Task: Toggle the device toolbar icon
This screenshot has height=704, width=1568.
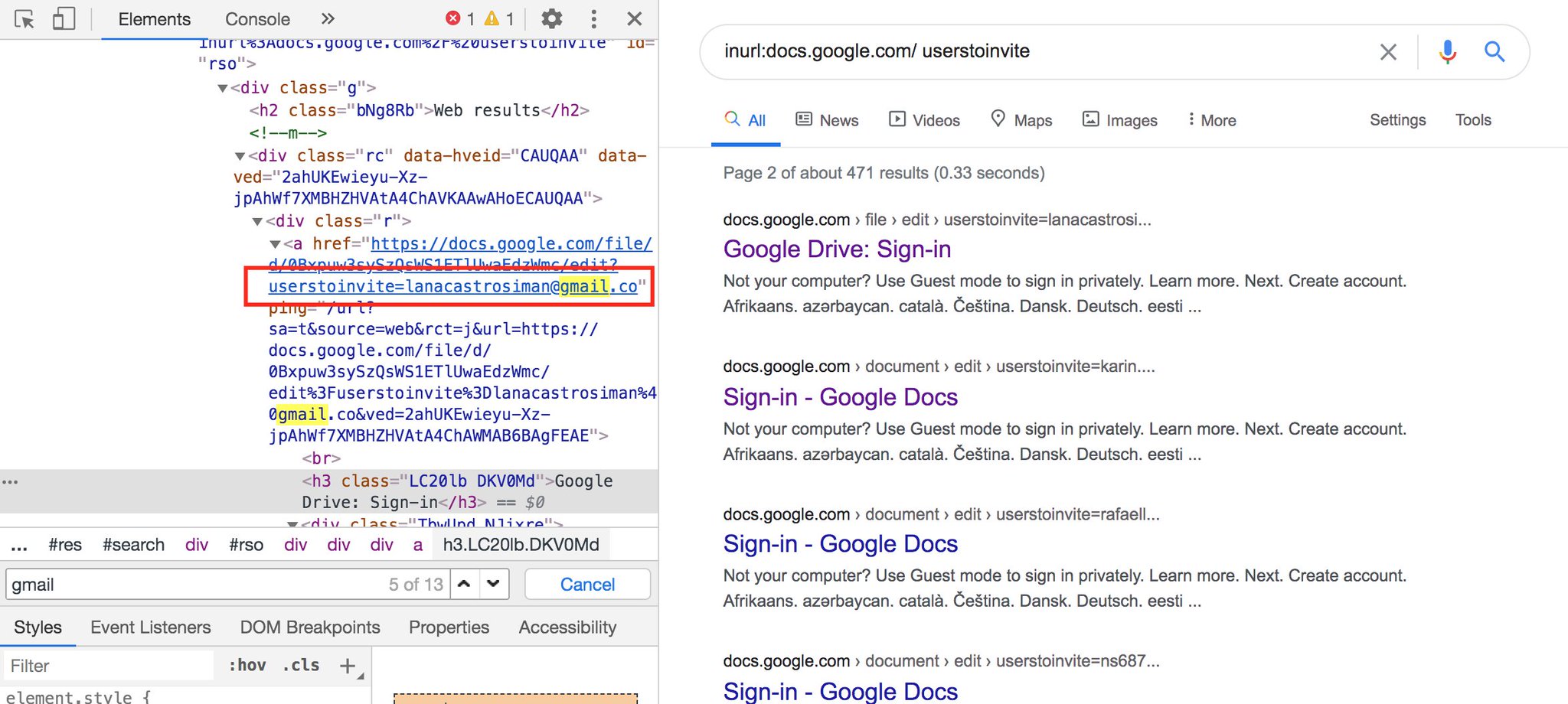Action: pos(64,19)
